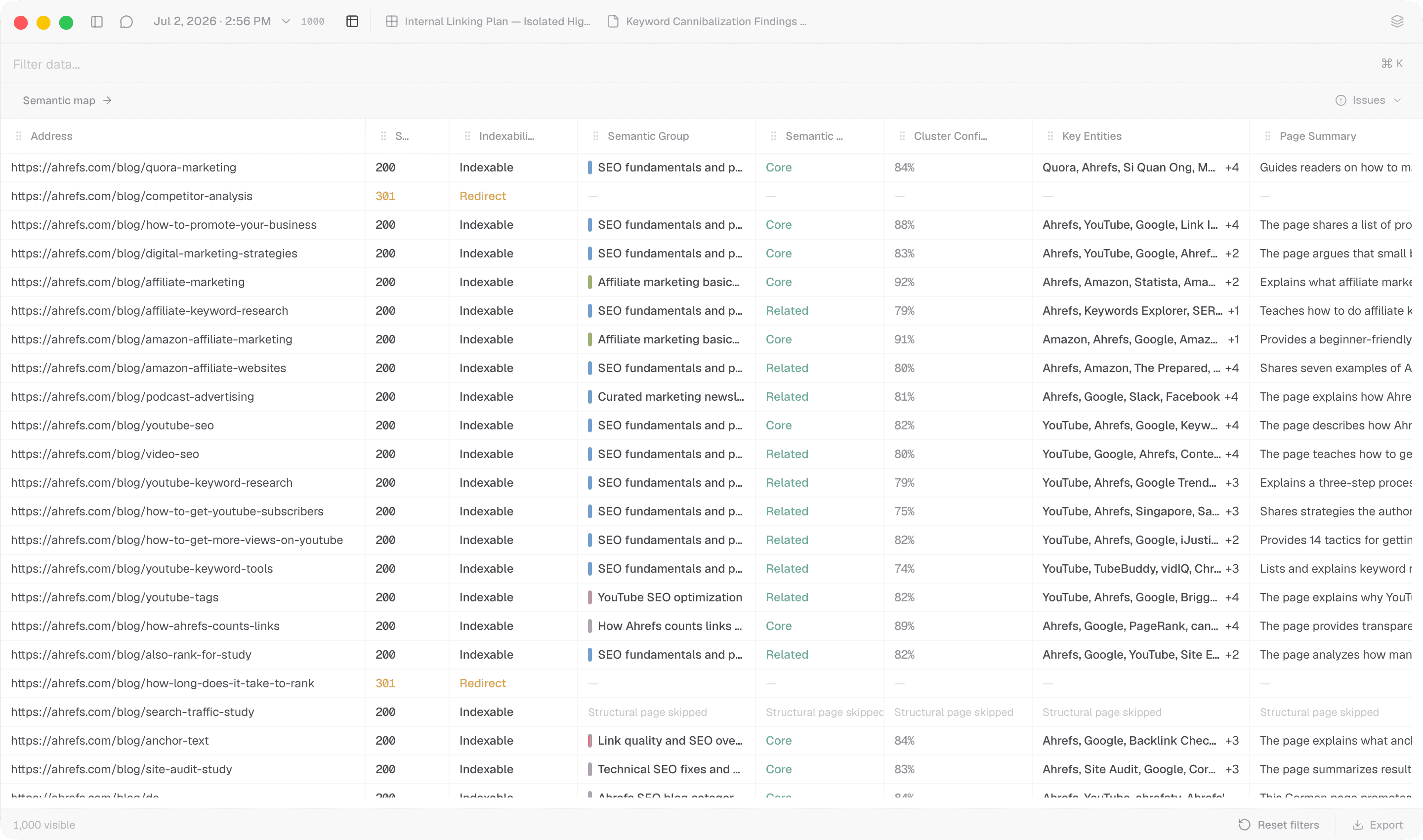Viewport: 1423px width, 840px height.
Task: Click Key Entities cell for youtube-keyword-tools row
Action: click(x=1140, y=569)
